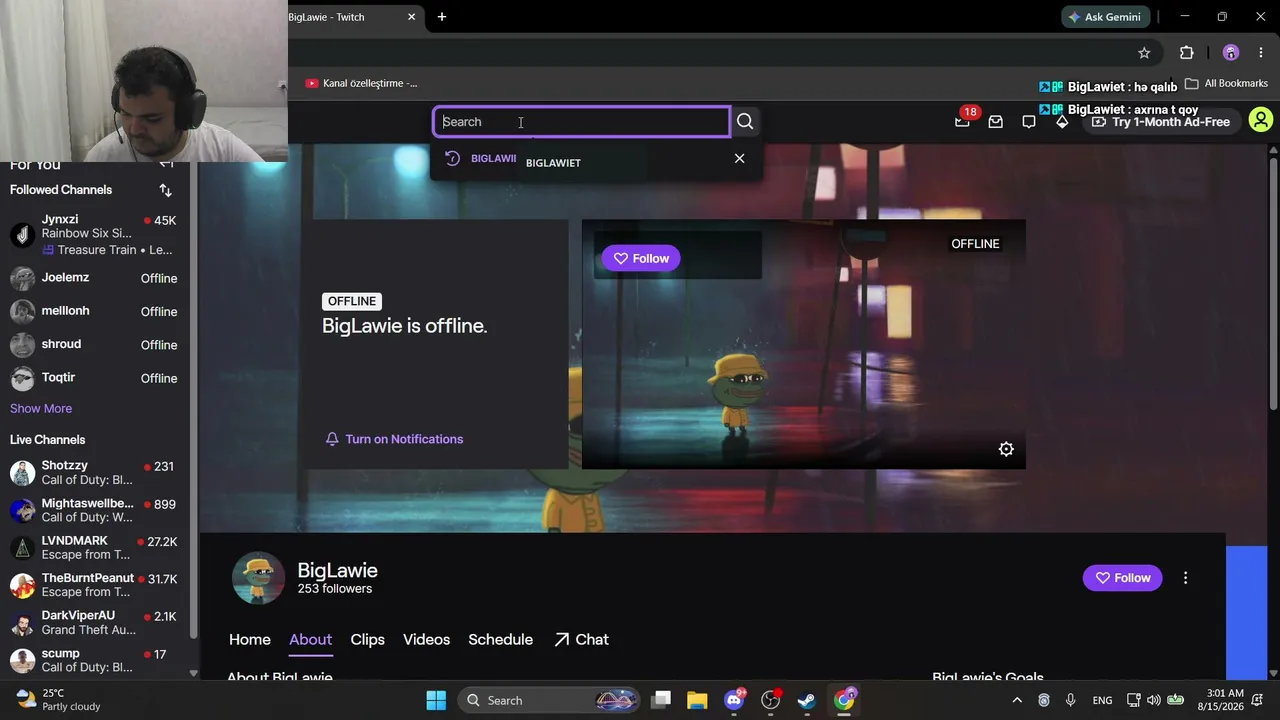The width and height of the screenshot is (1280, 720).
Task: Switch to the Clips tab
Action: click(x=367, y=640)
